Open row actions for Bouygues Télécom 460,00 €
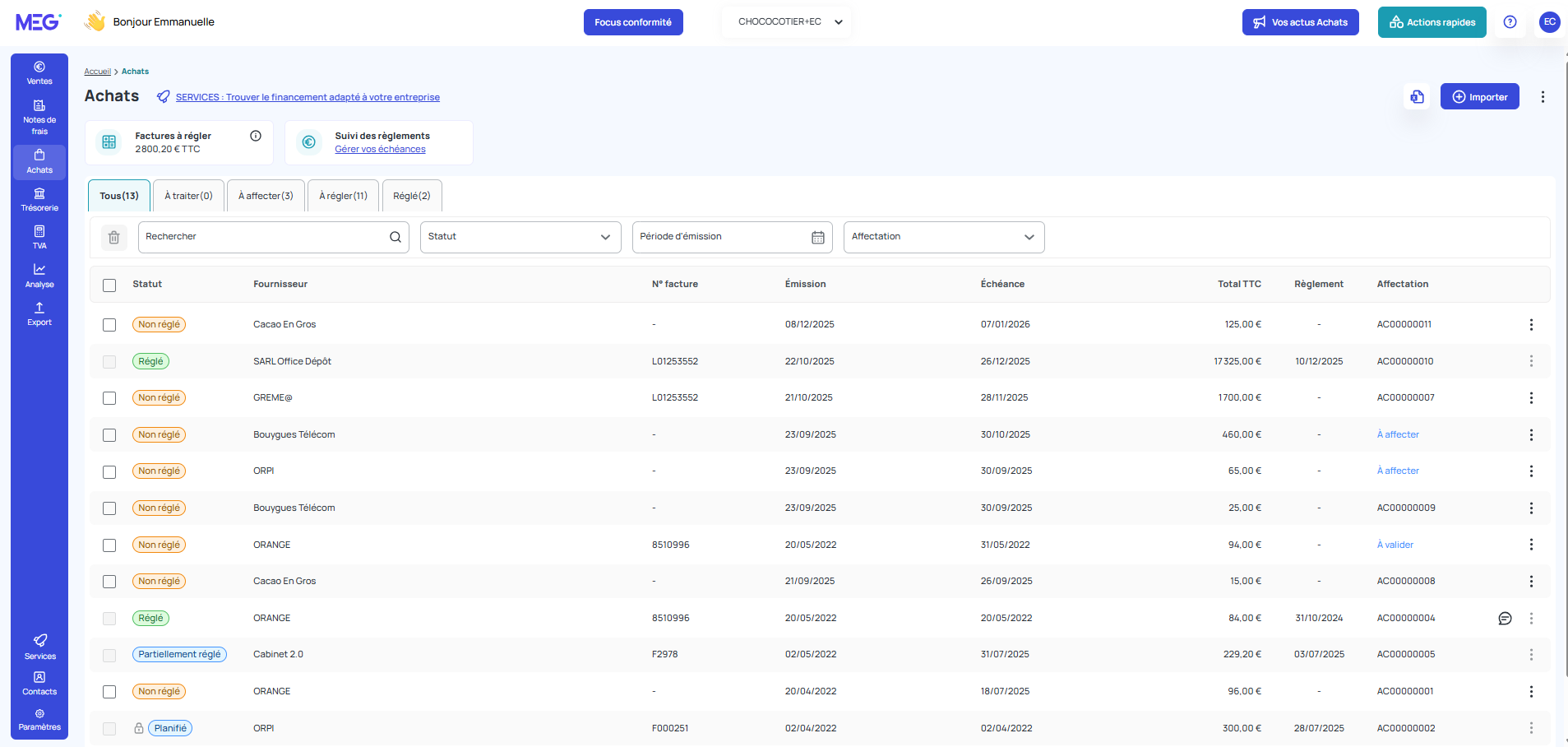 (x=1531, y=435)
